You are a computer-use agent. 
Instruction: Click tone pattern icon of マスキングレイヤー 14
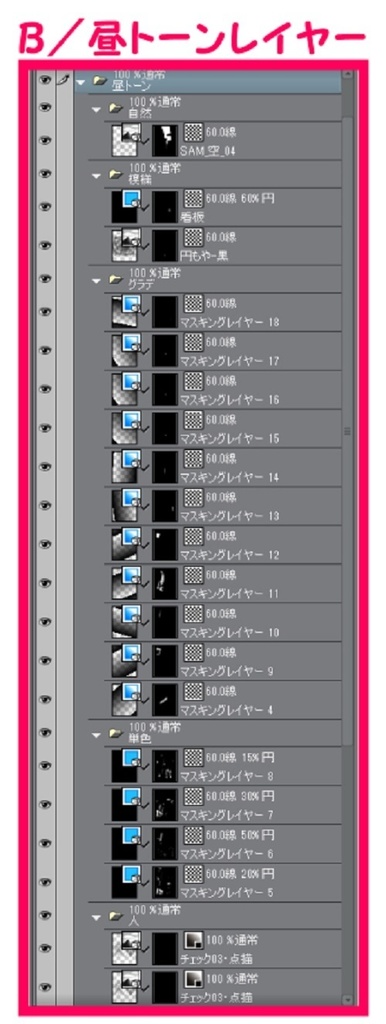(193, 459)
